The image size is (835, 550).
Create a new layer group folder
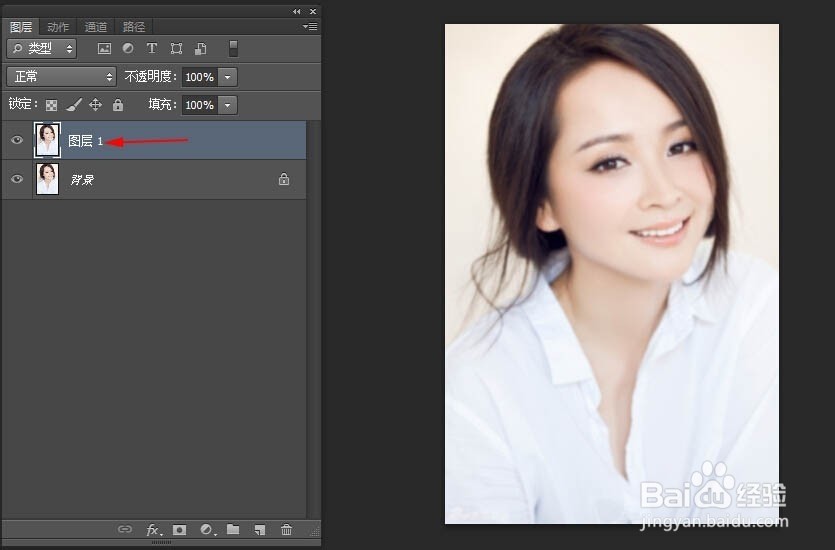point(233,529)
